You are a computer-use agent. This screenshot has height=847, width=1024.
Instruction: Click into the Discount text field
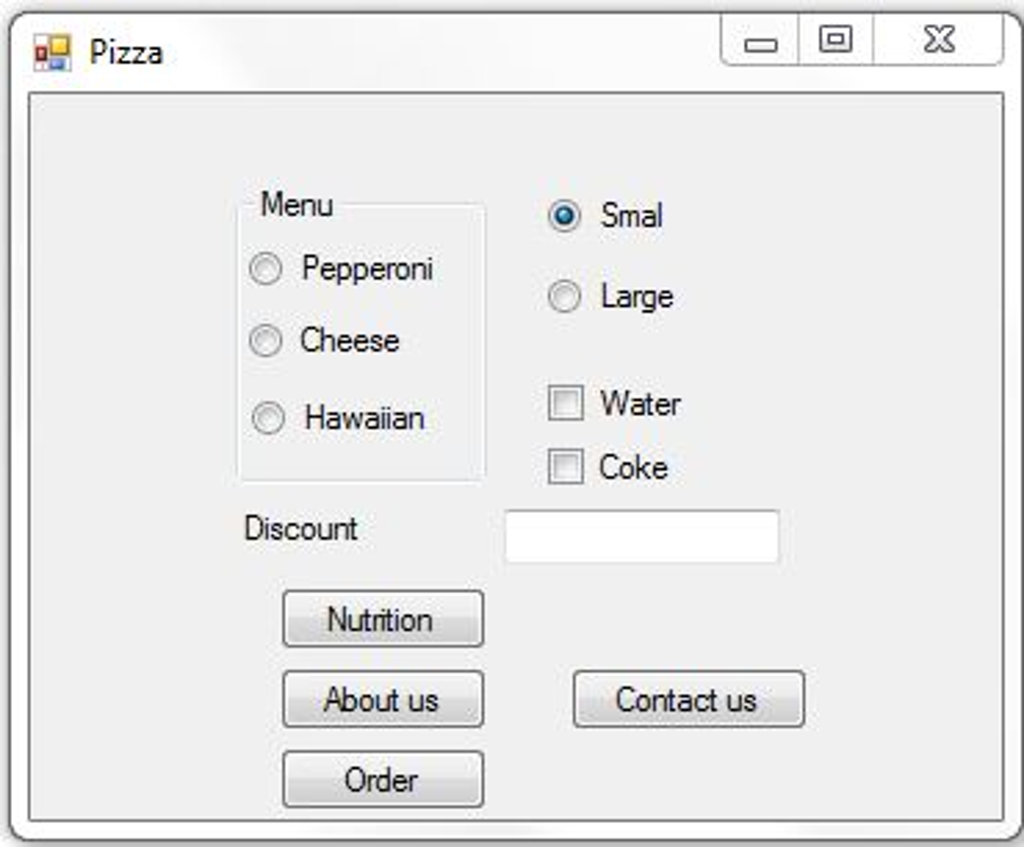click(642, 537)
